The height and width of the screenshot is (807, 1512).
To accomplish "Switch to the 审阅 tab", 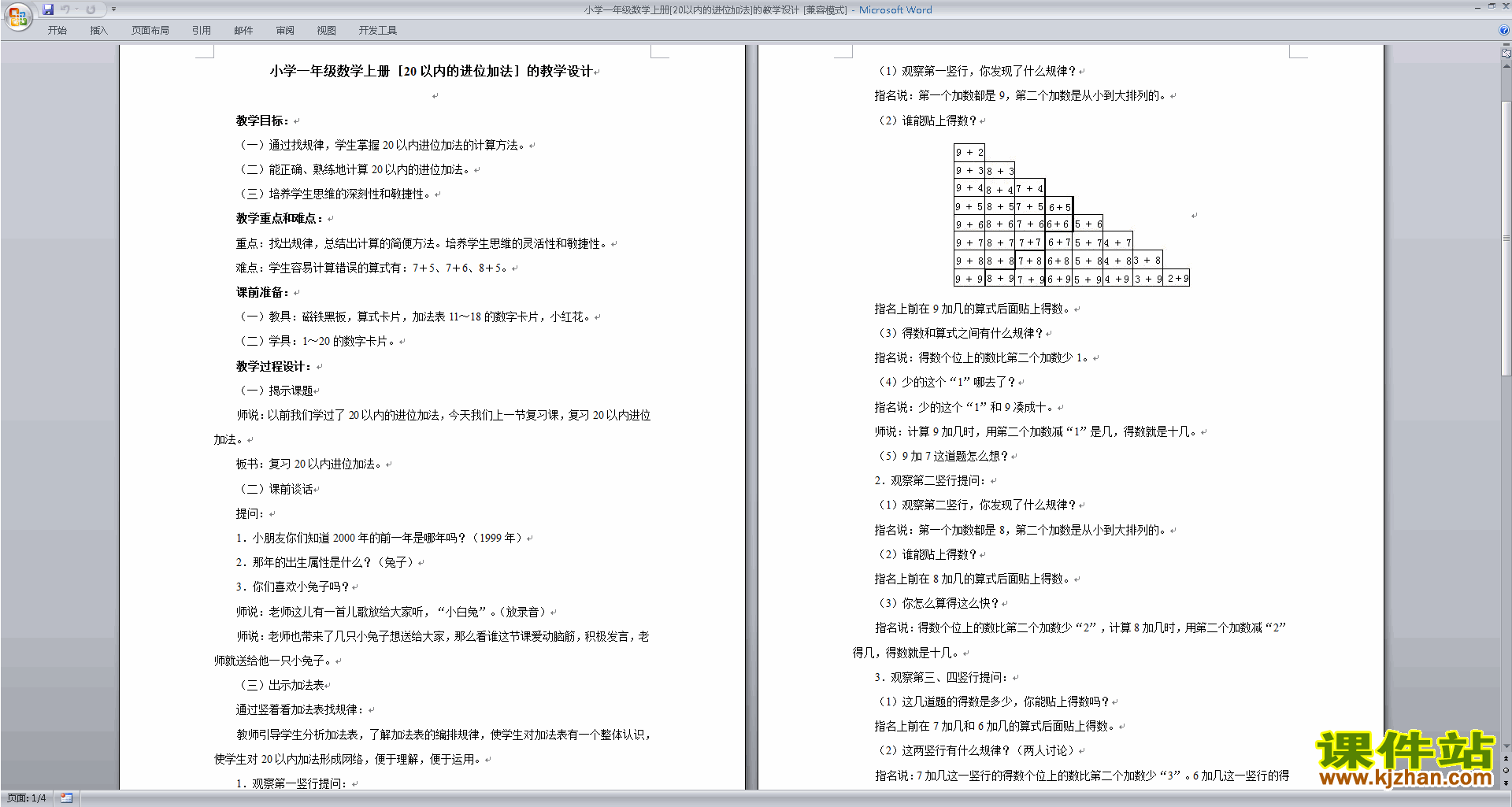I will 285,31.
